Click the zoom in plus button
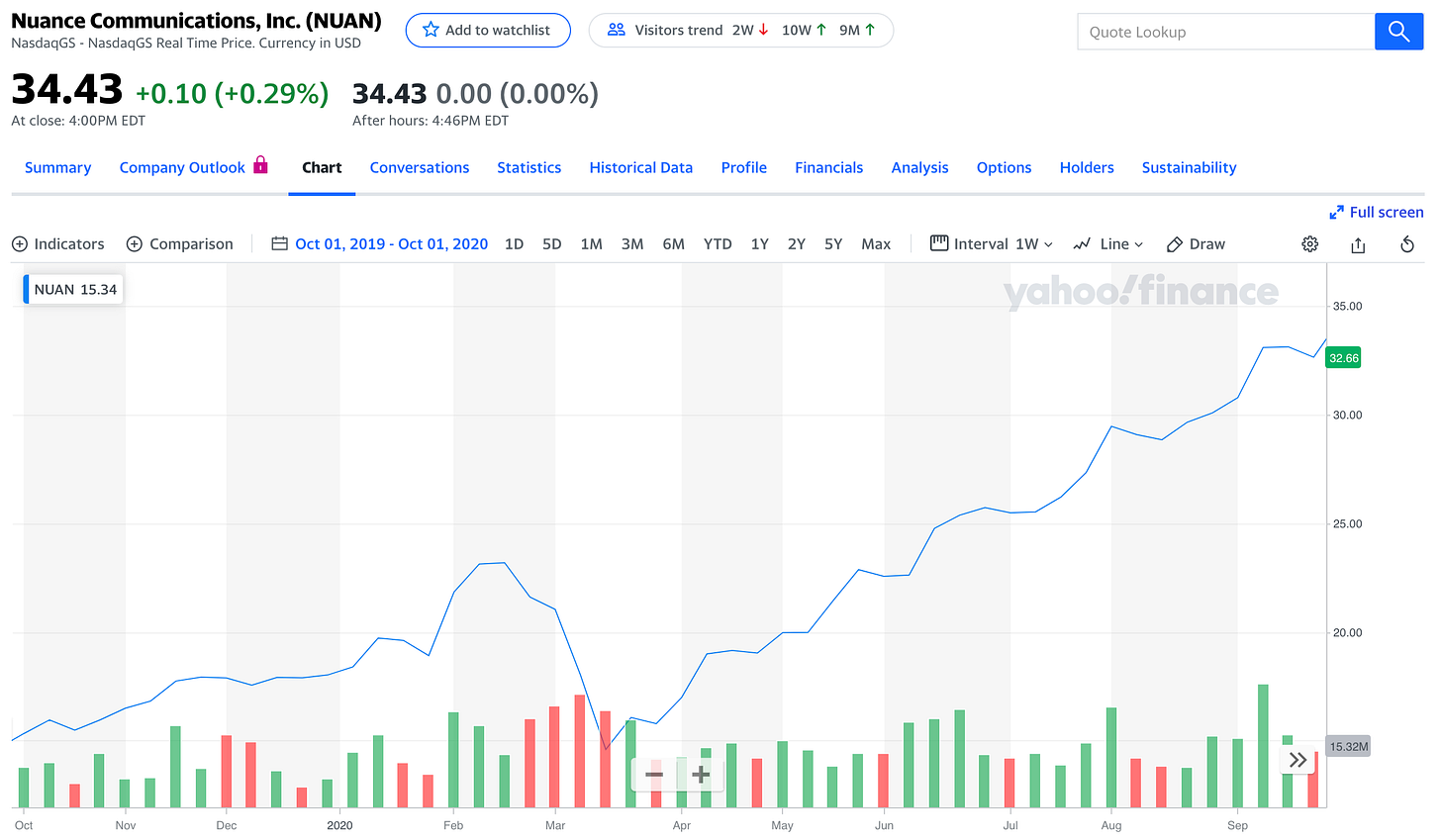This screenshot has height=840, width=1441. [701, 774]
